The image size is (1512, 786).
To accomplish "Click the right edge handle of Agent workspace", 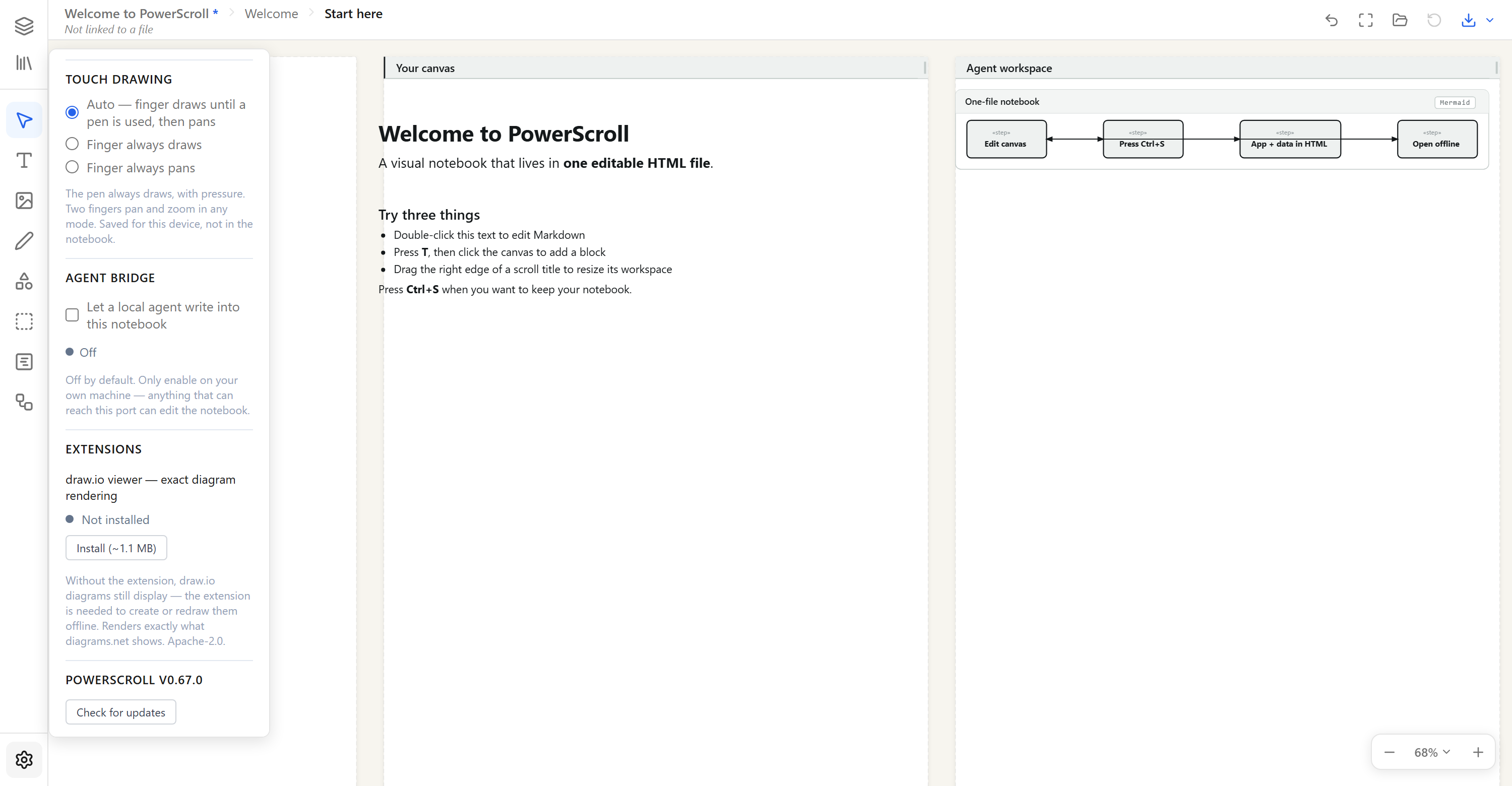I will 1496,68.
